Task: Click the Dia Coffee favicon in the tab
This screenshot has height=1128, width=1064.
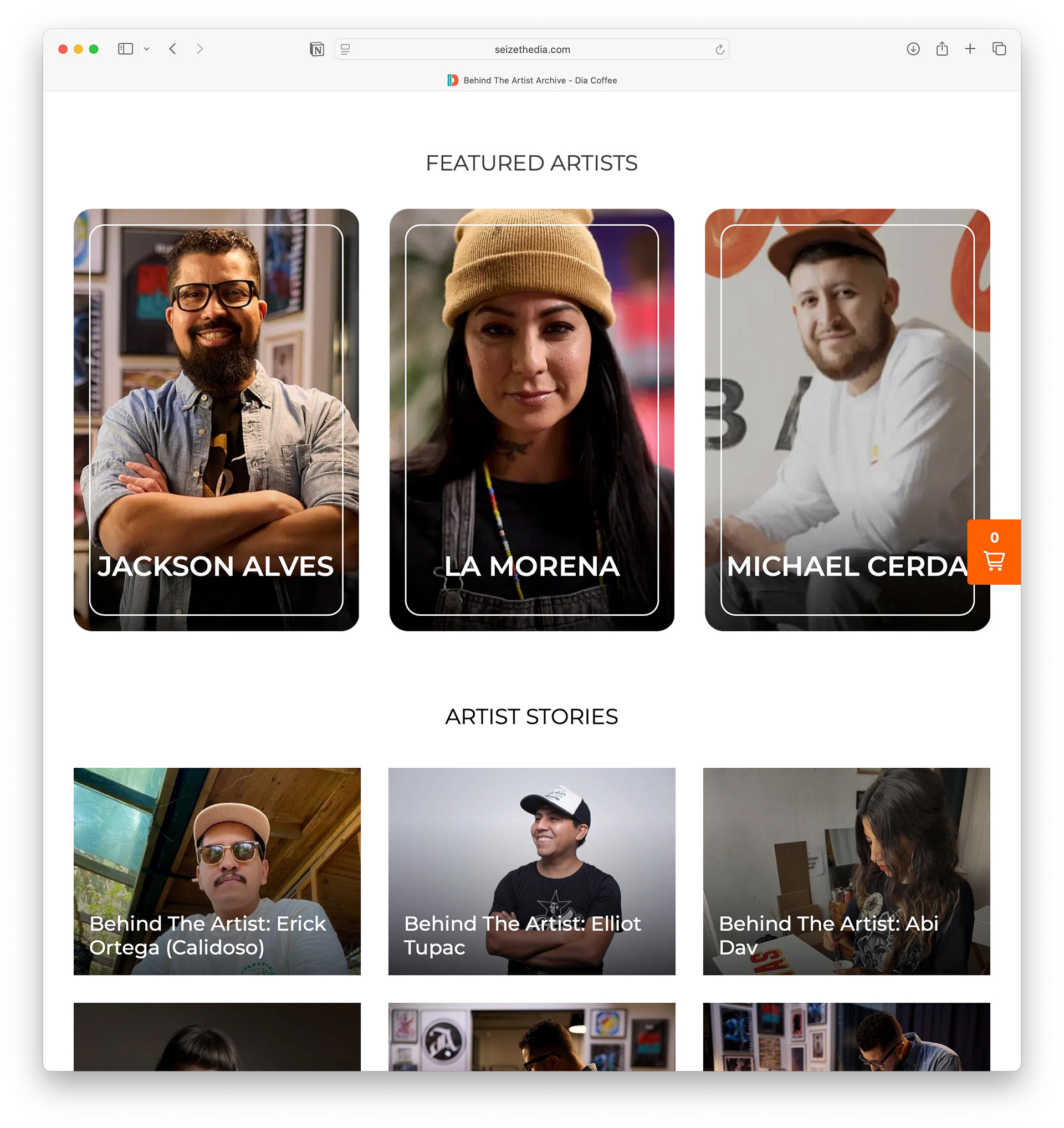Action: click(x=453, y=80)
